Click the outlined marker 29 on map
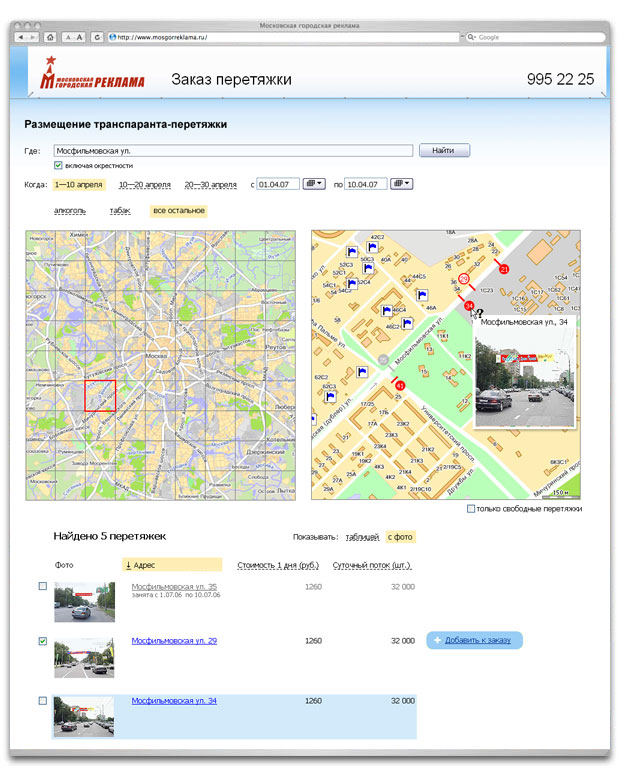The image size is (620, 770). point(463,279)
